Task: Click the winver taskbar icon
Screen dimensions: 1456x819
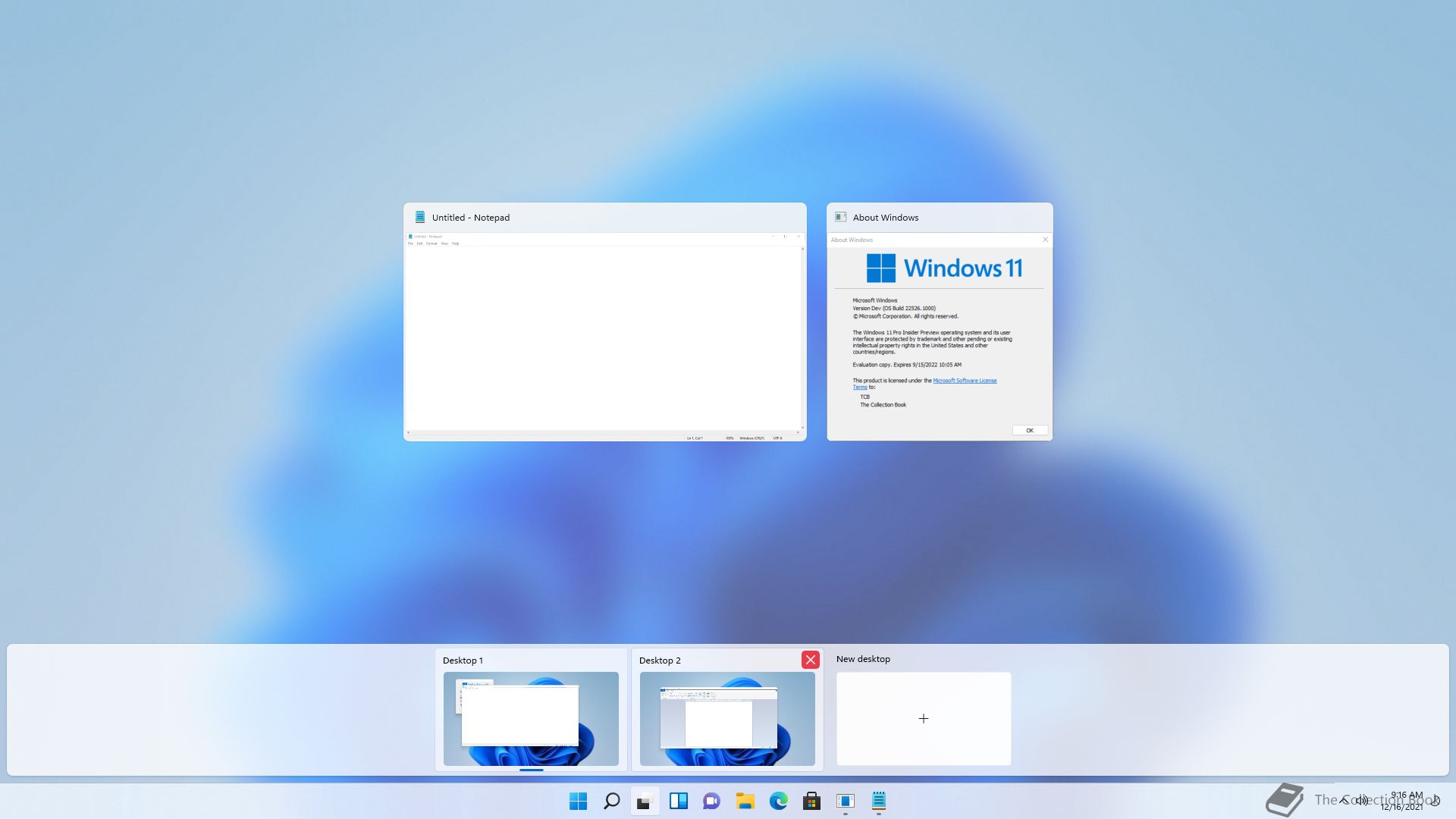Action: [845, 801]
